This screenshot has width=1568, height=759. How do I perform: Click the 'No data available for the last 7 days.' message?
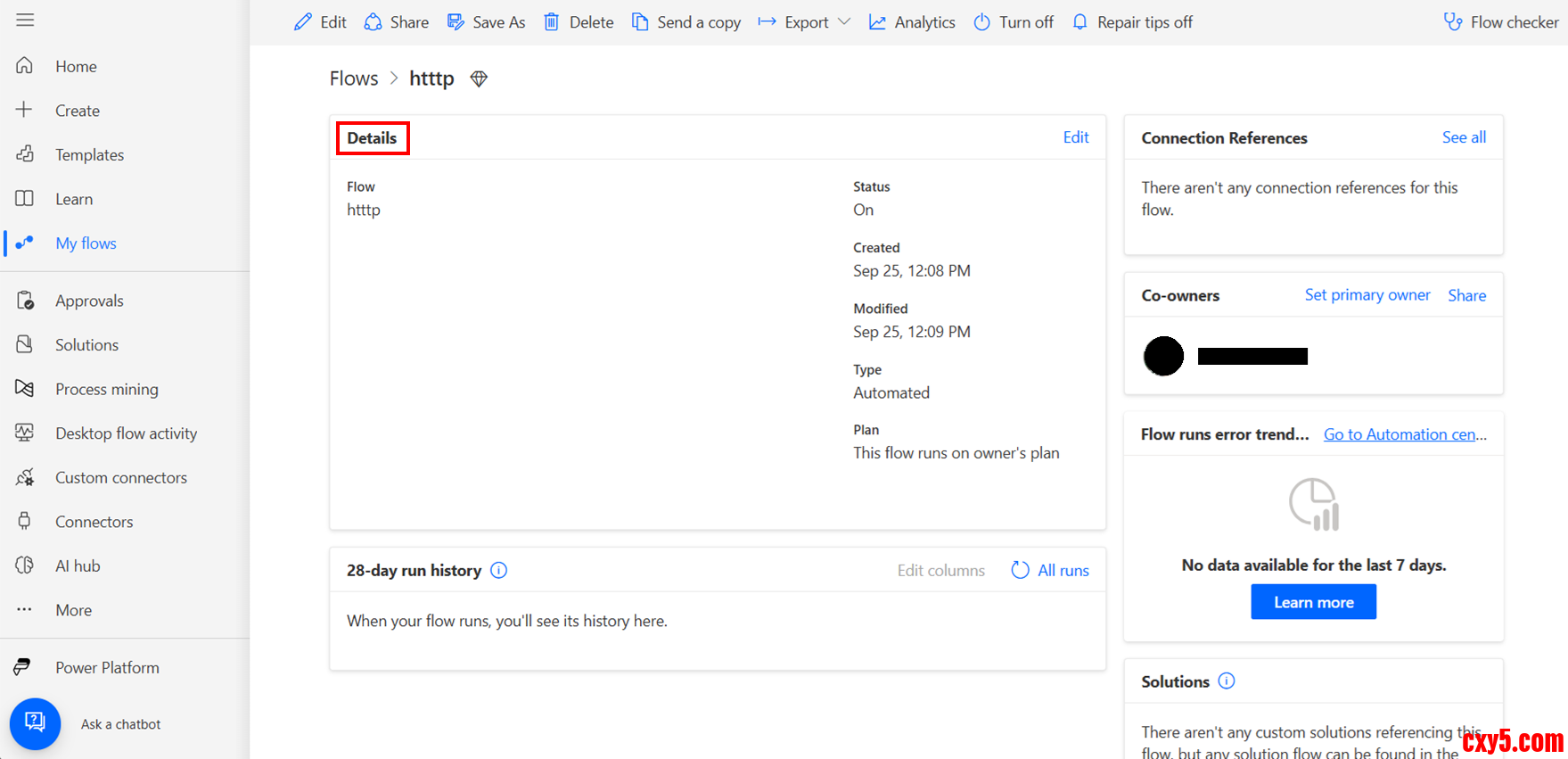pos(1314,565)
